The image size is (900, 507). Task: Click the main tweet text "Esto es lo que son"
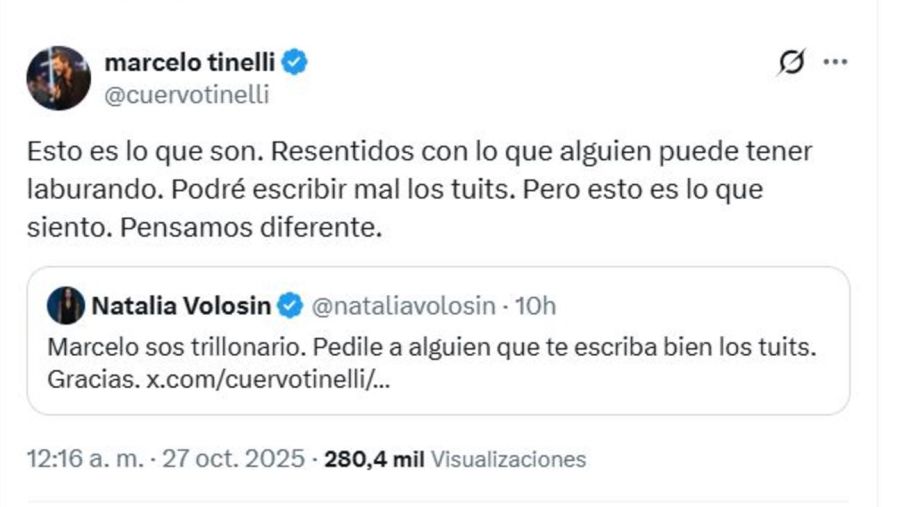[140, 152]
